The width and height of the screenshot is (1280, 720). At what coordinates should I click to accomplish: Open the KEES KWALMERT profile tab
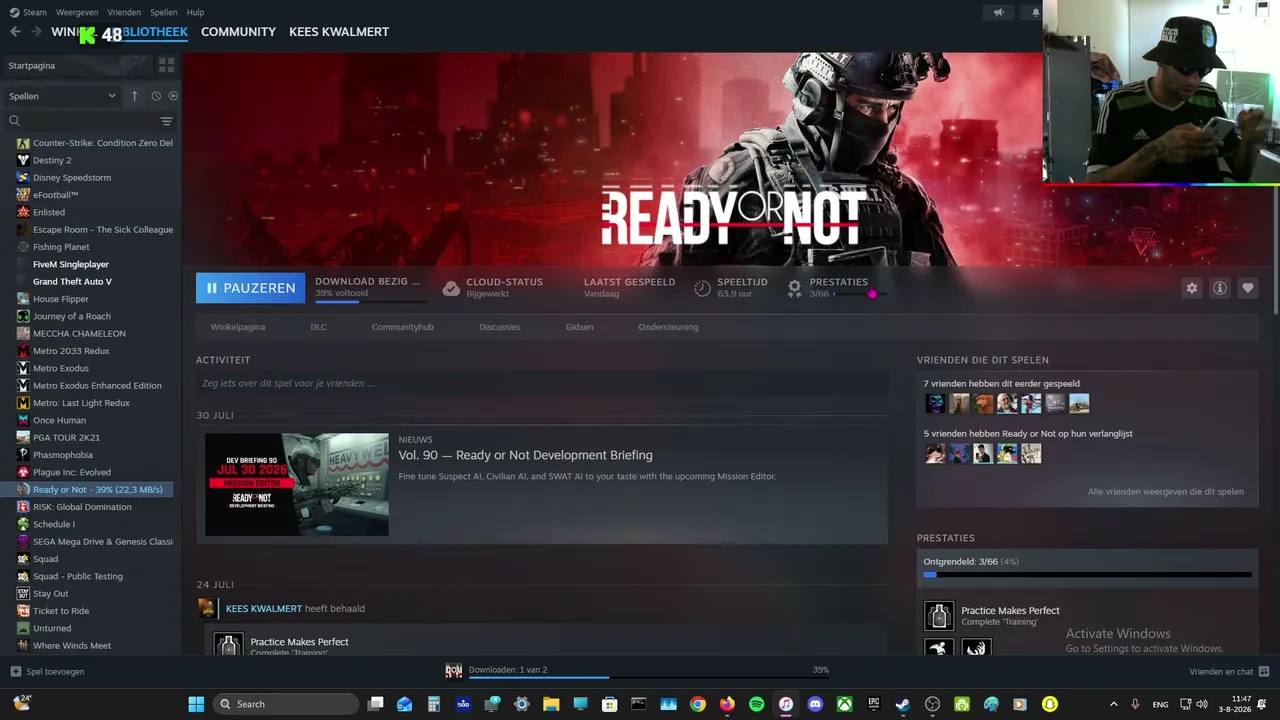coord(339,32)
